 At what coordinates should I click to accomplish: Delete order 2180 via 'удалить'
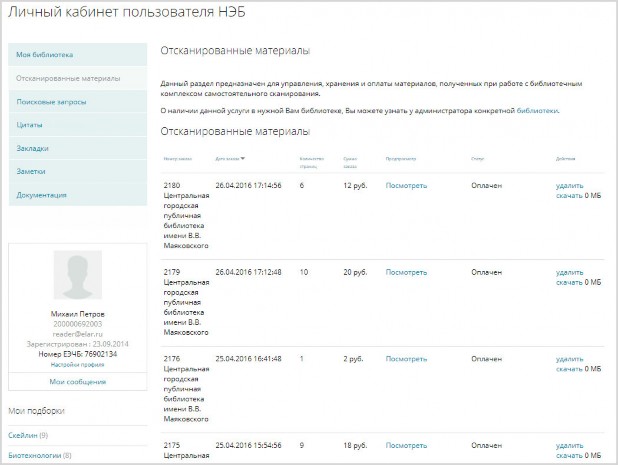[570, 186]
